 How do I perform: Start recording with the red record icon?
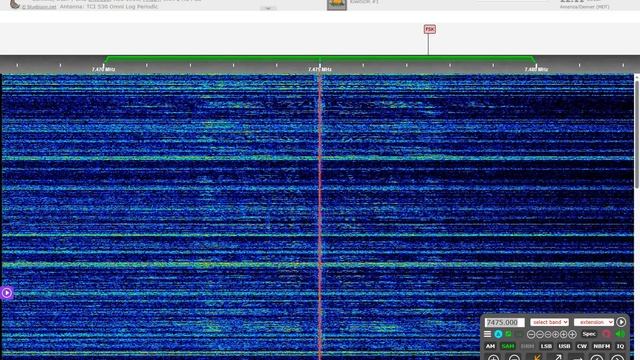[x=607, y=334]
